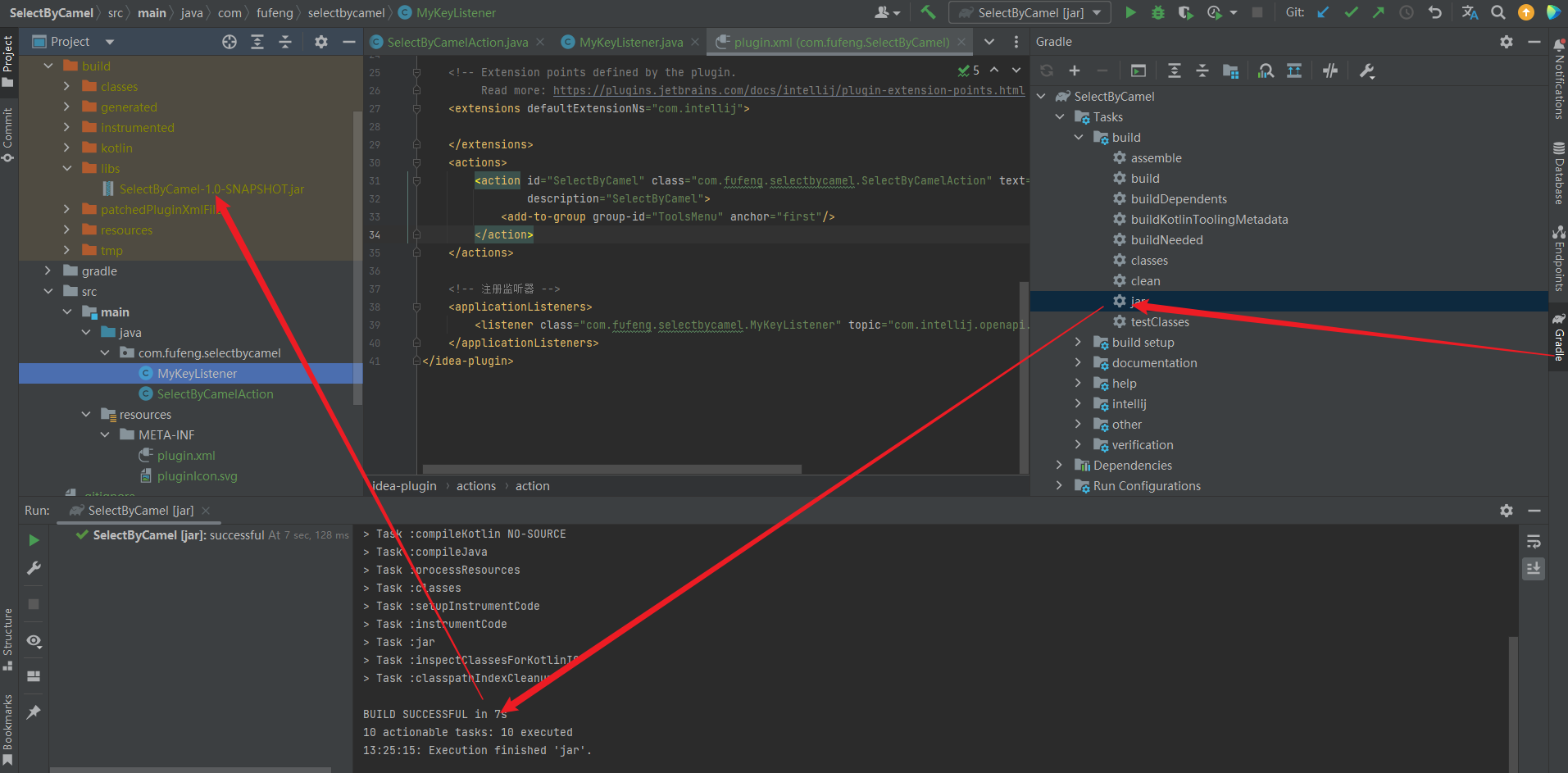Collapse the libs folder in project tree
Viewport: 1568px width, 773px height.
tap(67, 168)
